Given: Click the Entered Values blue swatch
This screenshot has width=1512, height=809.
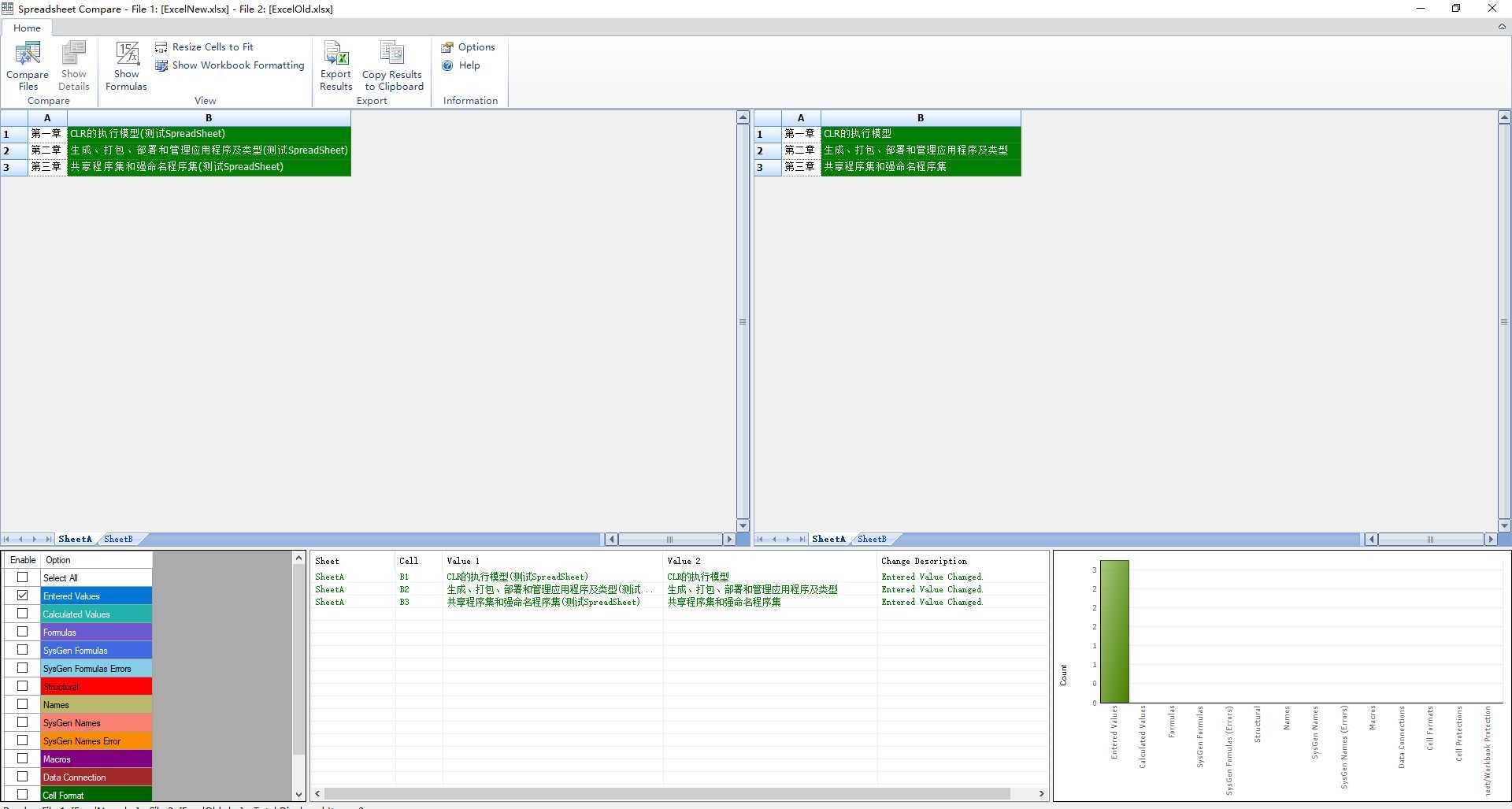Looking at the screenshot, I should coord(96,596).
